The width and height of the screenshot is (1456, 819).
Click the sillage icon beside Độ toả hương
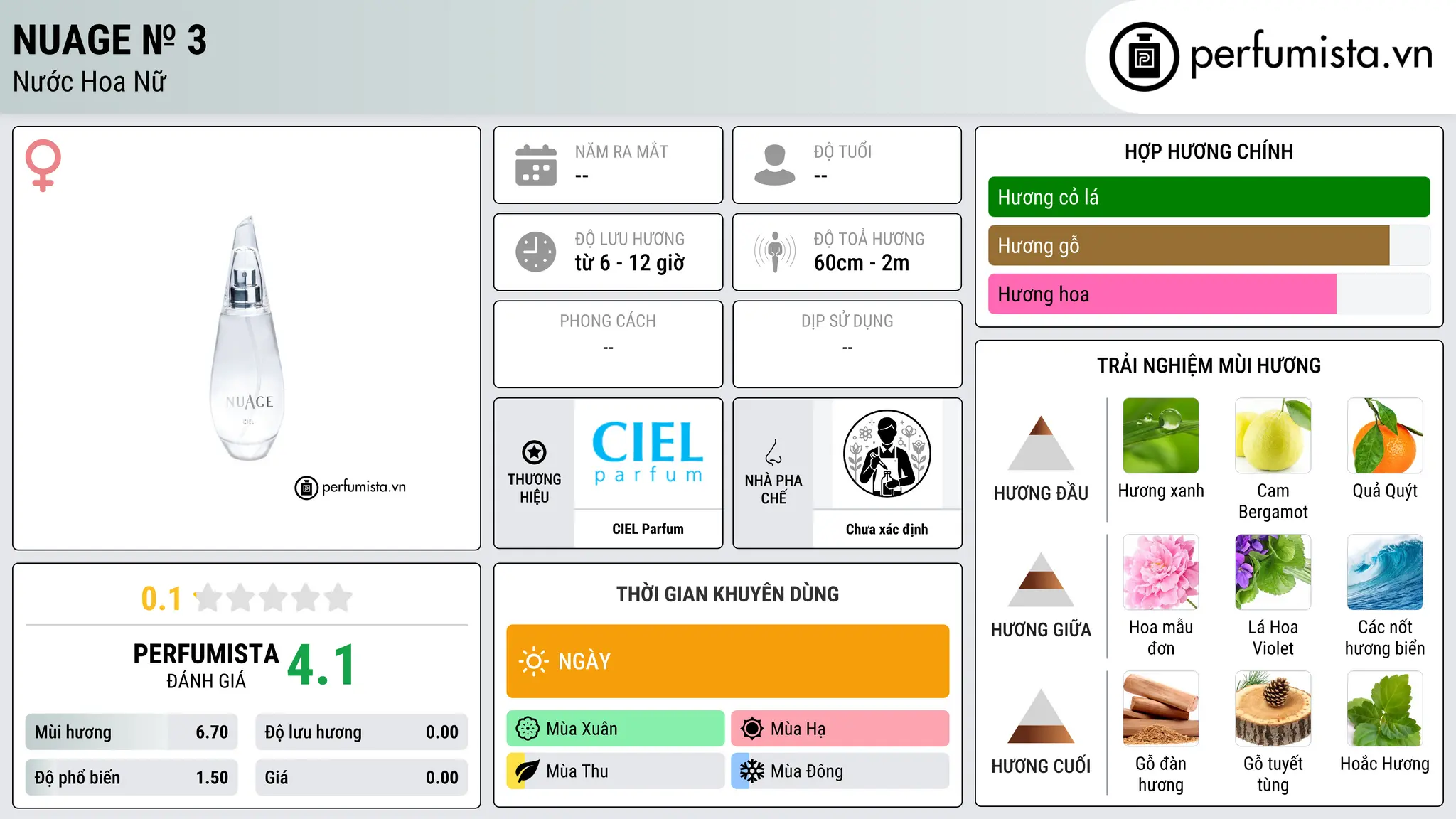(775, 252)
